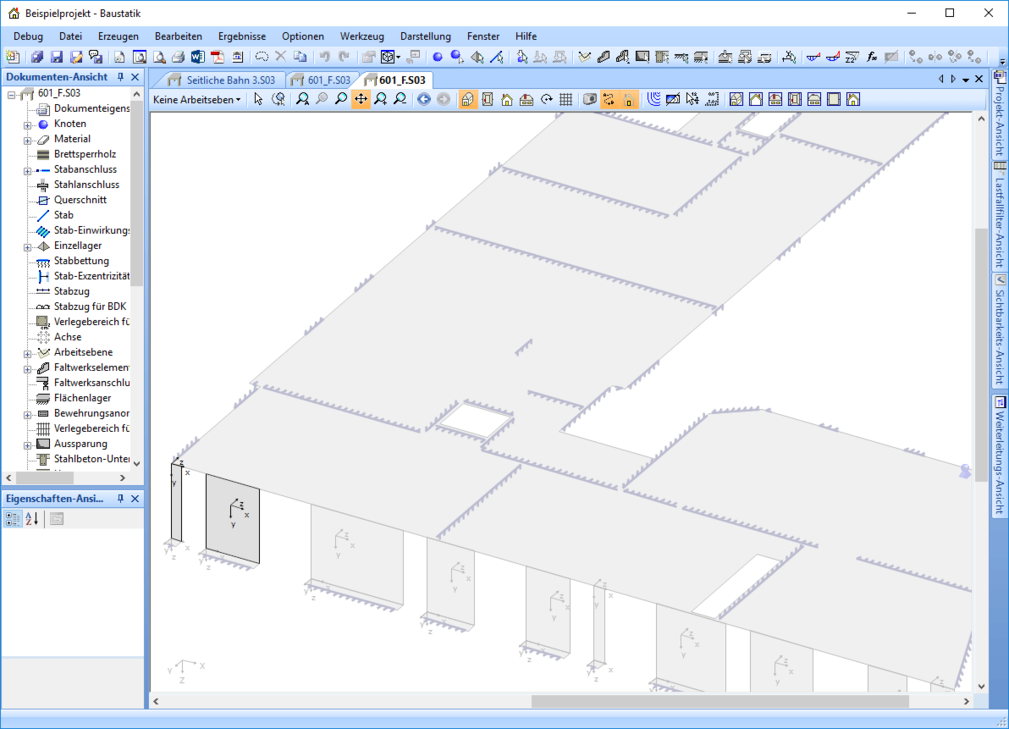1009x729 pixels.
Task: Open the Keine Arbeitsebene dropdown
Action: click(x=197, y=99)
